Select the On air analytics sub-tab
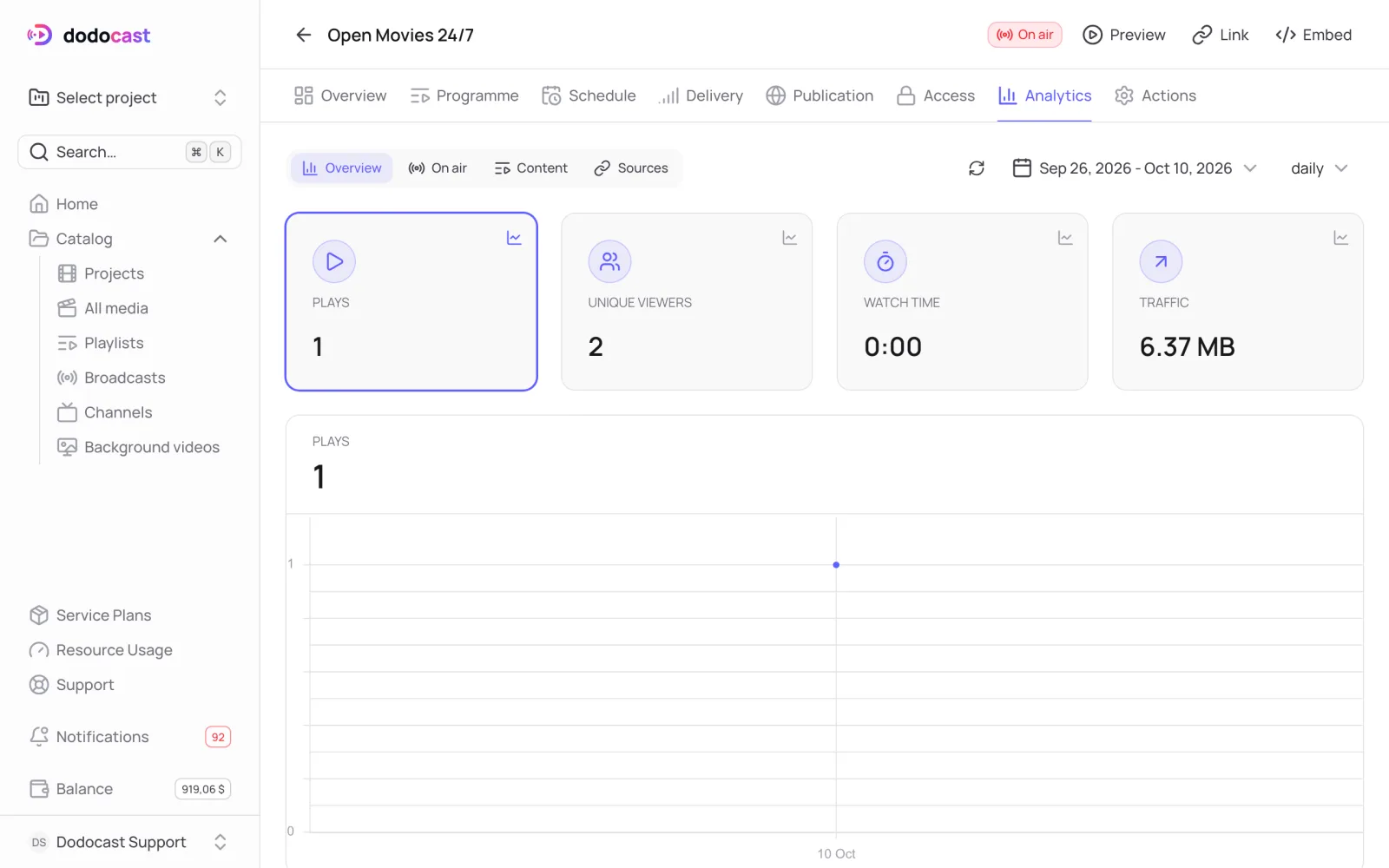1389x868 pixels. (x=438, y=168)
